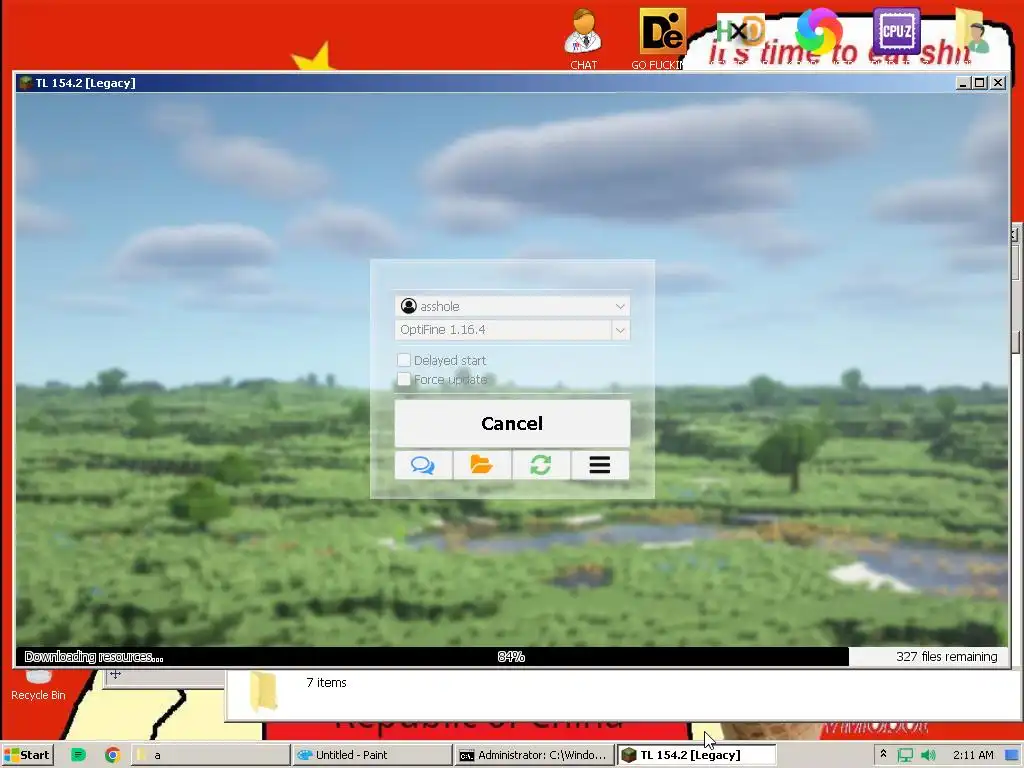The width and height of the screenshot is (1024, 768).
Task: Close the TL 154.2 launcher window
Action: click(x=998, y=83)
